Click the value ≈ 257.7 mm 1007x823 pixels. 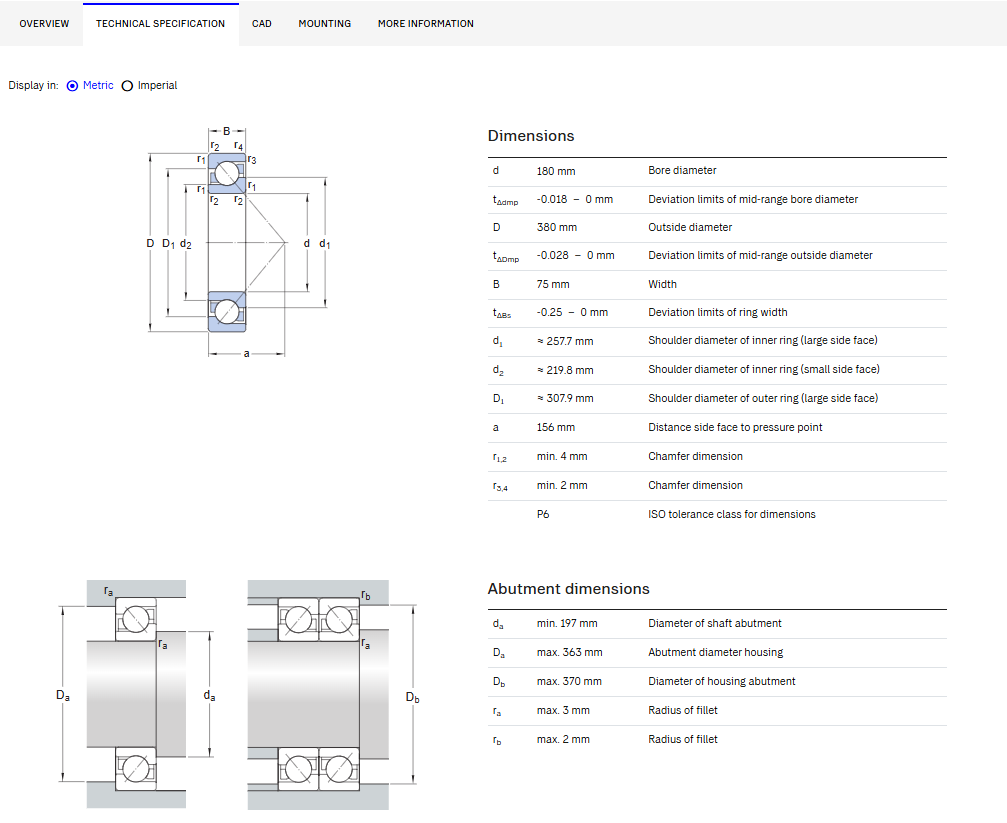565,341
